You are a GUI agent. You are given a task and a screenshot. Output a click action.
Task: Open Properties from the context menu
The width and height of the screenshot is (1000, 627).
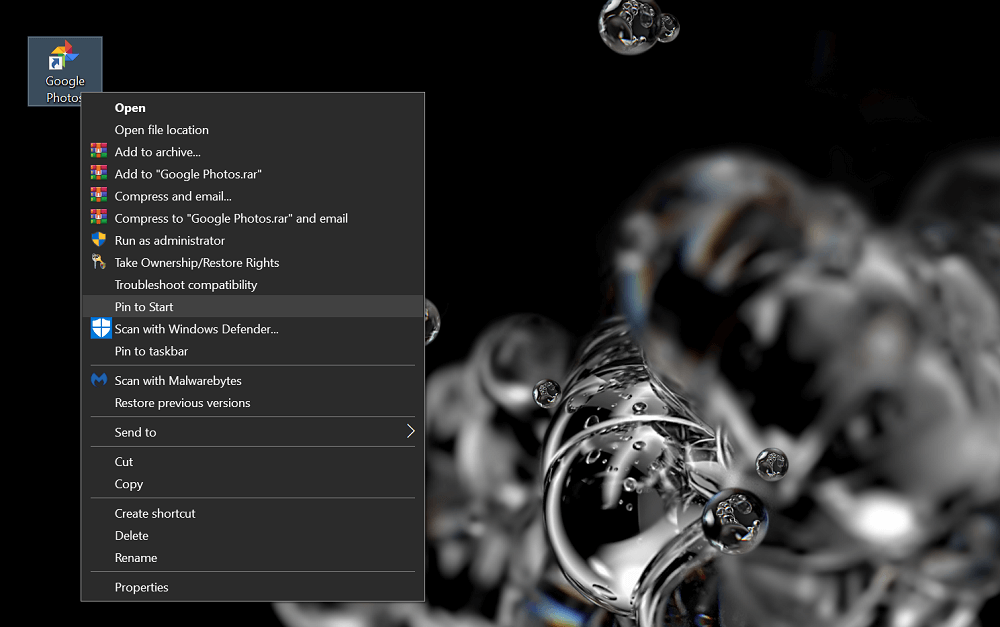coord(253,587)
